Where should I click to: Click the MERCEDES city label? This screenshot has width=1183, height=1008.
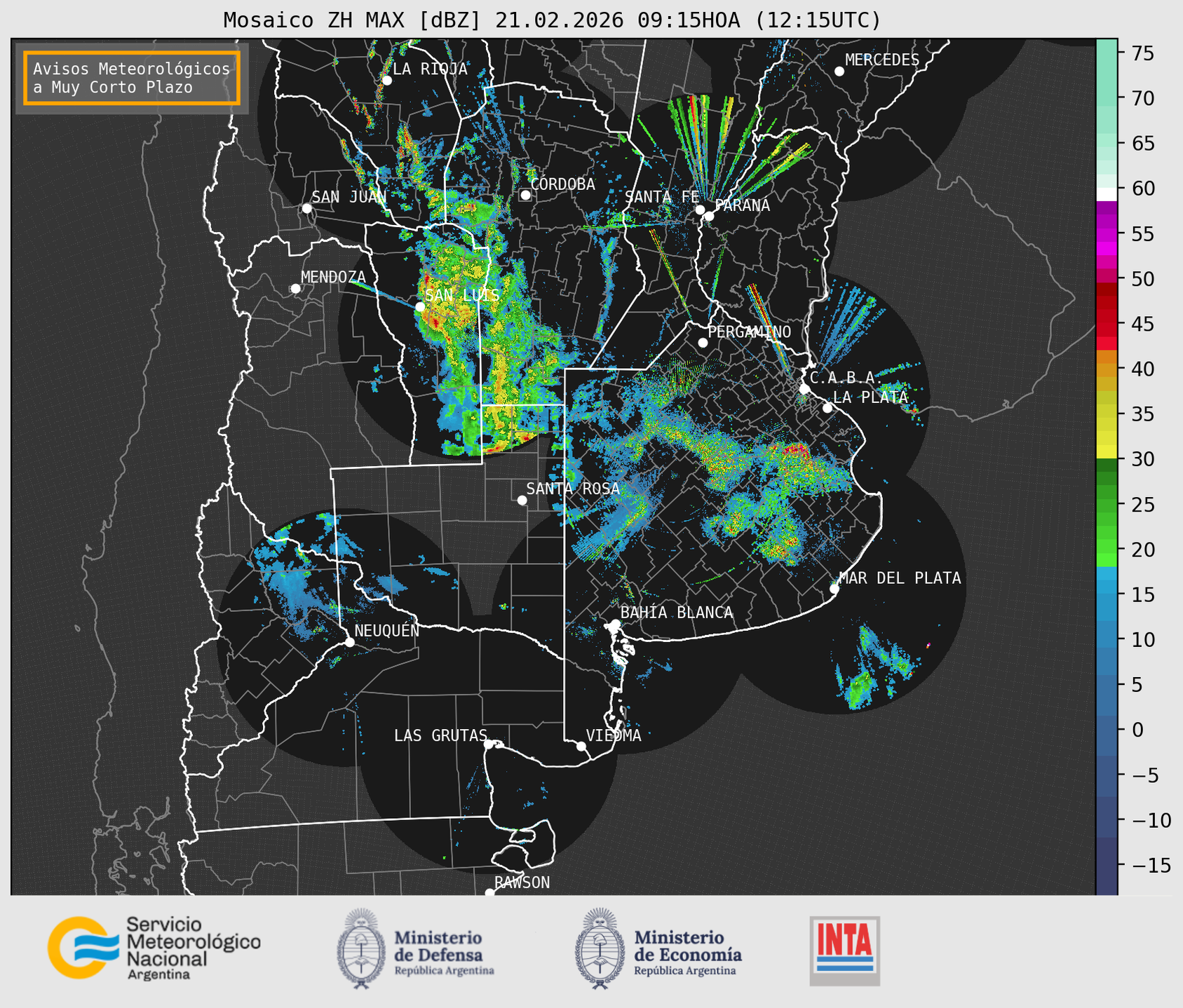tap(881, 60)
